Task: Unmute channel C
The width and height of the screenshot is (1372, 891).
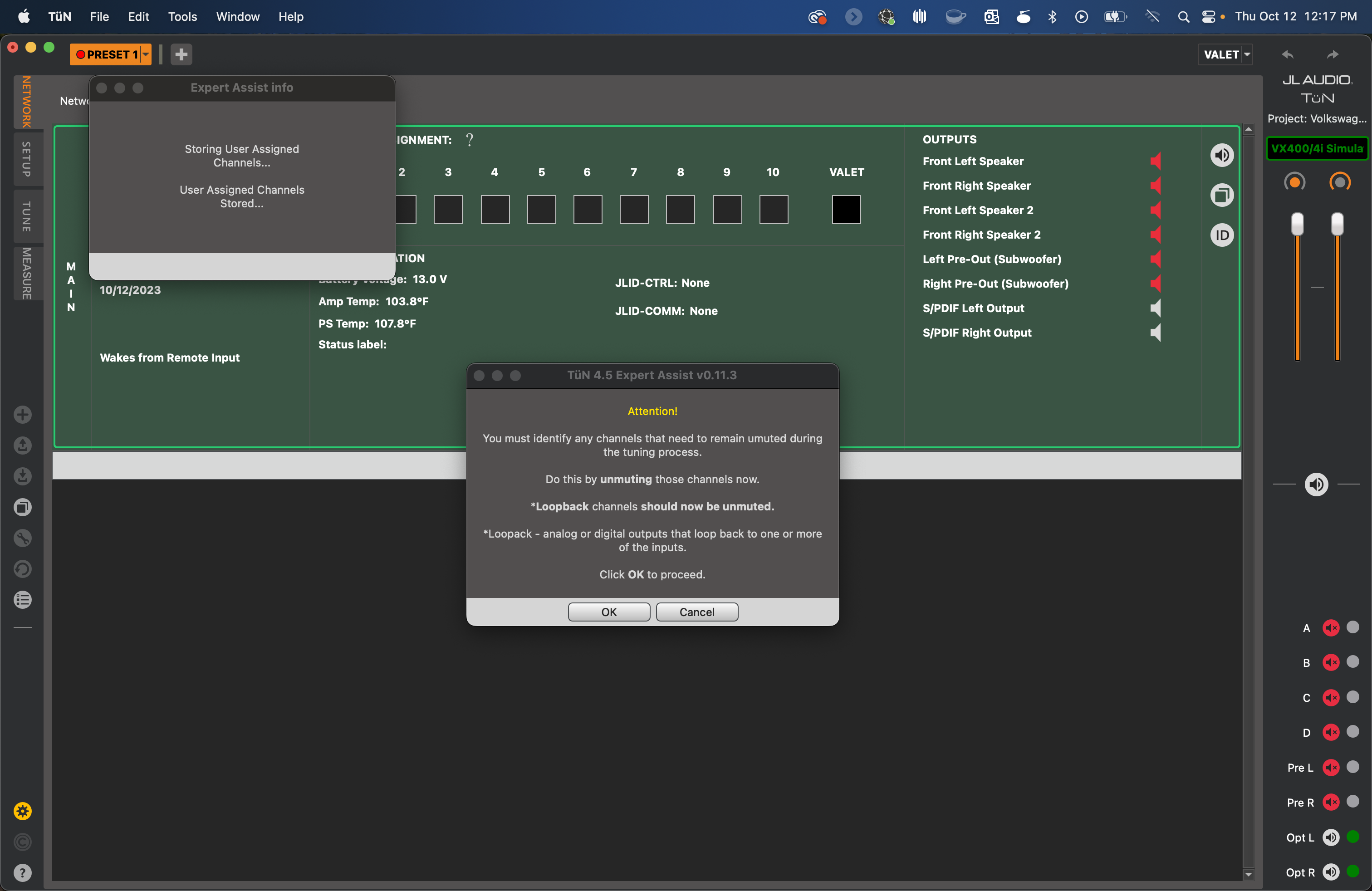Action: point(1331,697)
